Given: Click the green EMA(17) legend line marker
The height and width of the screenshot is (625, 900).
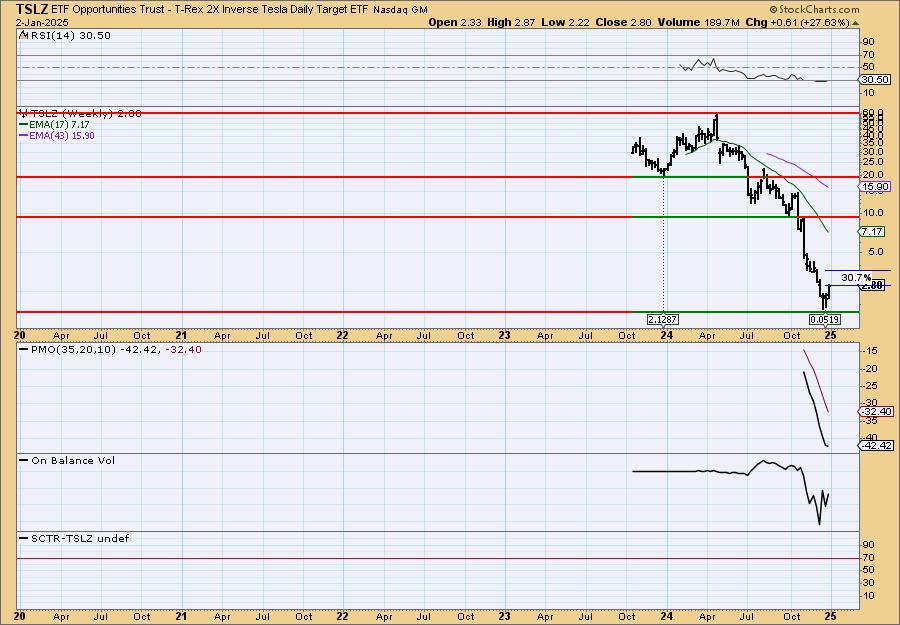Looking at the screenshot, I should point(23,125).
